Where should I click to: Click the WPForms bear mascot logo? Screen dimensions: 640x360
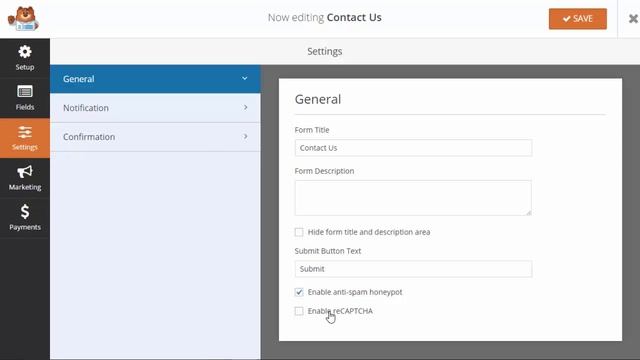pos(23,19)
